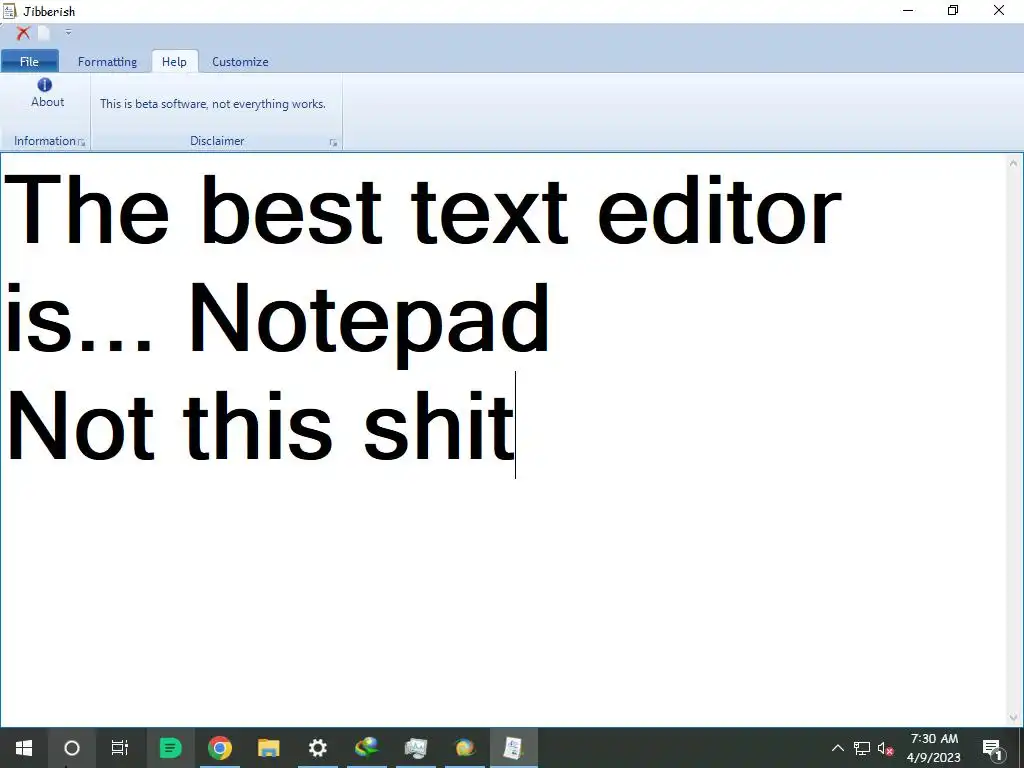Select the Help ribbon tab
The width and height of the screenshot is (1024, 768).
coord(174,61)
